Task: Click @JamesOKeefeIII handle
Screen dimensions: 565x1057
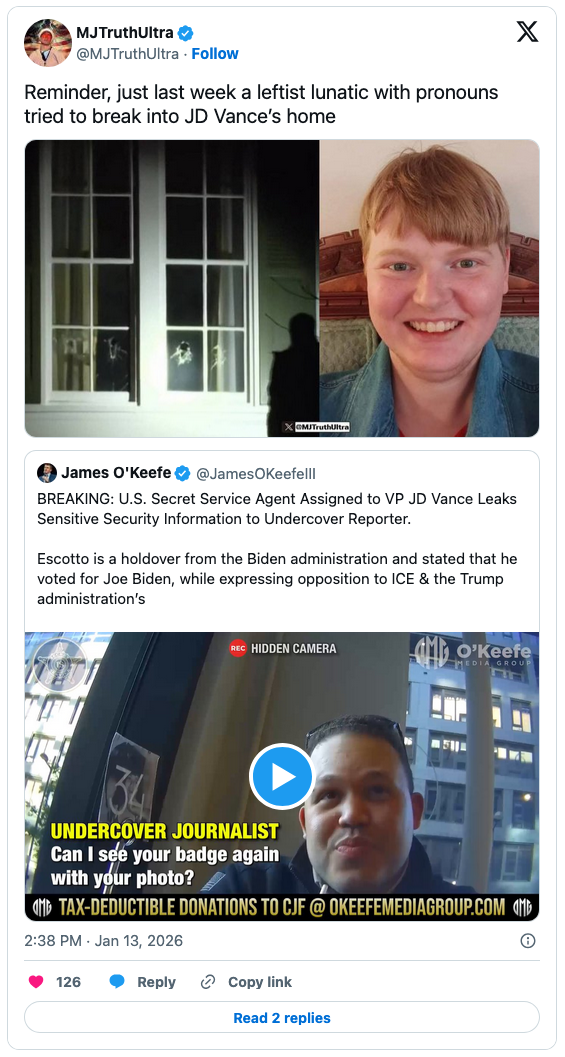Action: tap(256, 474)
